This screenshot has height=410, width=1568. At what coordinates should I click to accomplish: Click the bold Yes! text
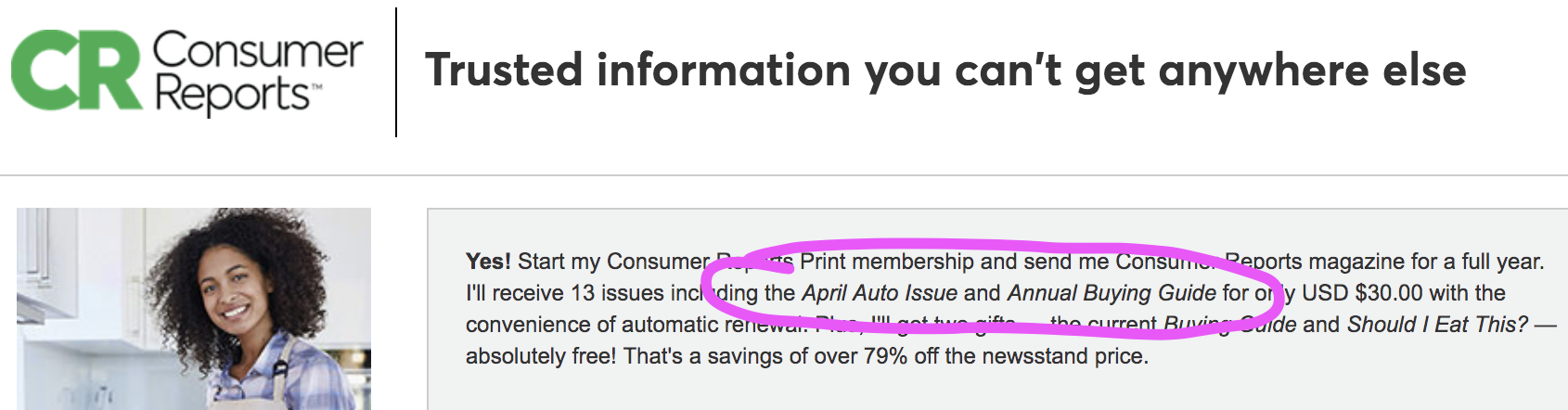tap(488, 262)
